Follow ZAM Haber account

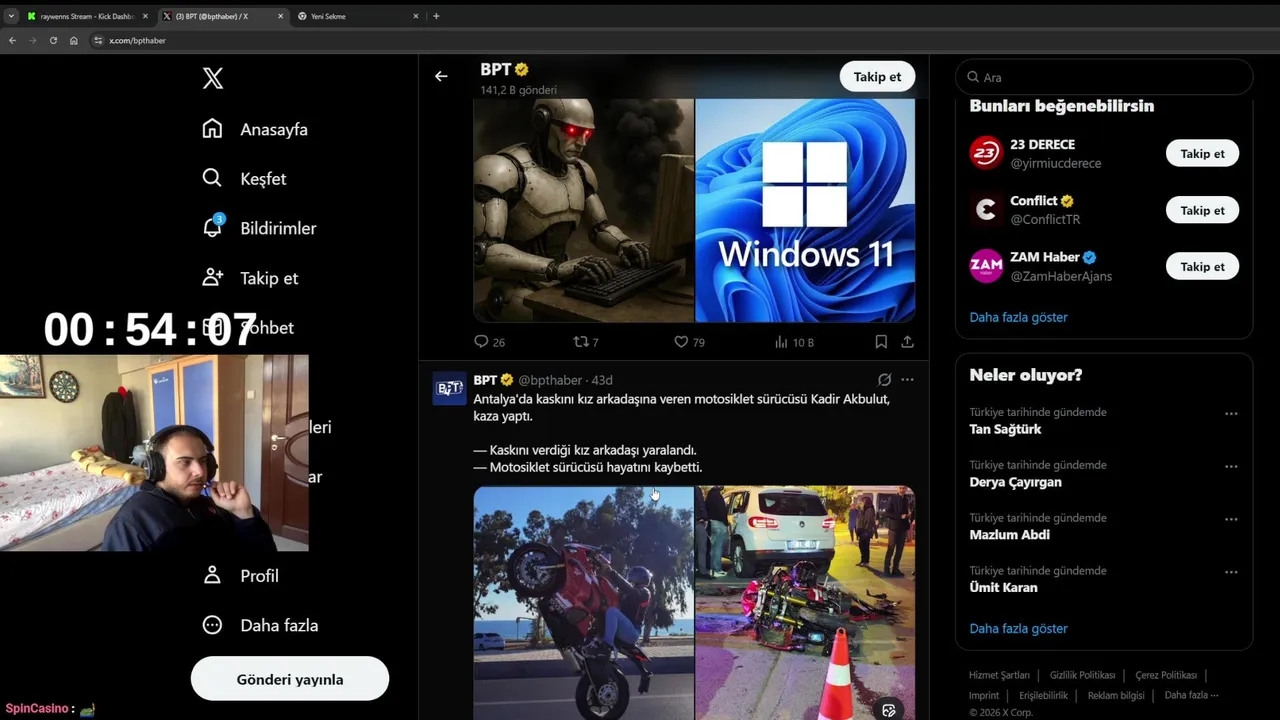tap(1202, 266)
